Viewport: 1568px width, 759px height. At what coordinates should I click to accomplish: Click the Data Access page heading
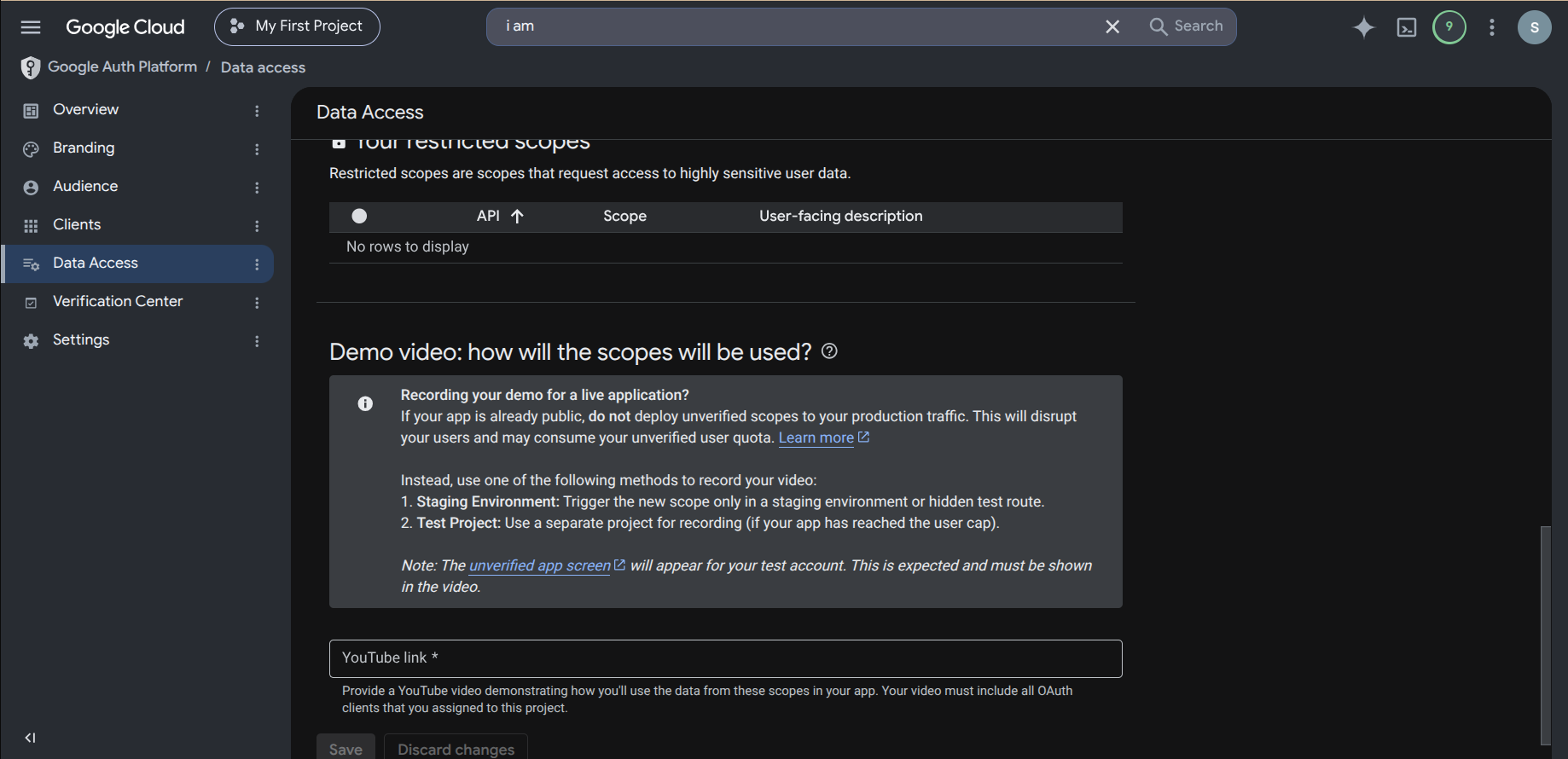click(370, 112)
